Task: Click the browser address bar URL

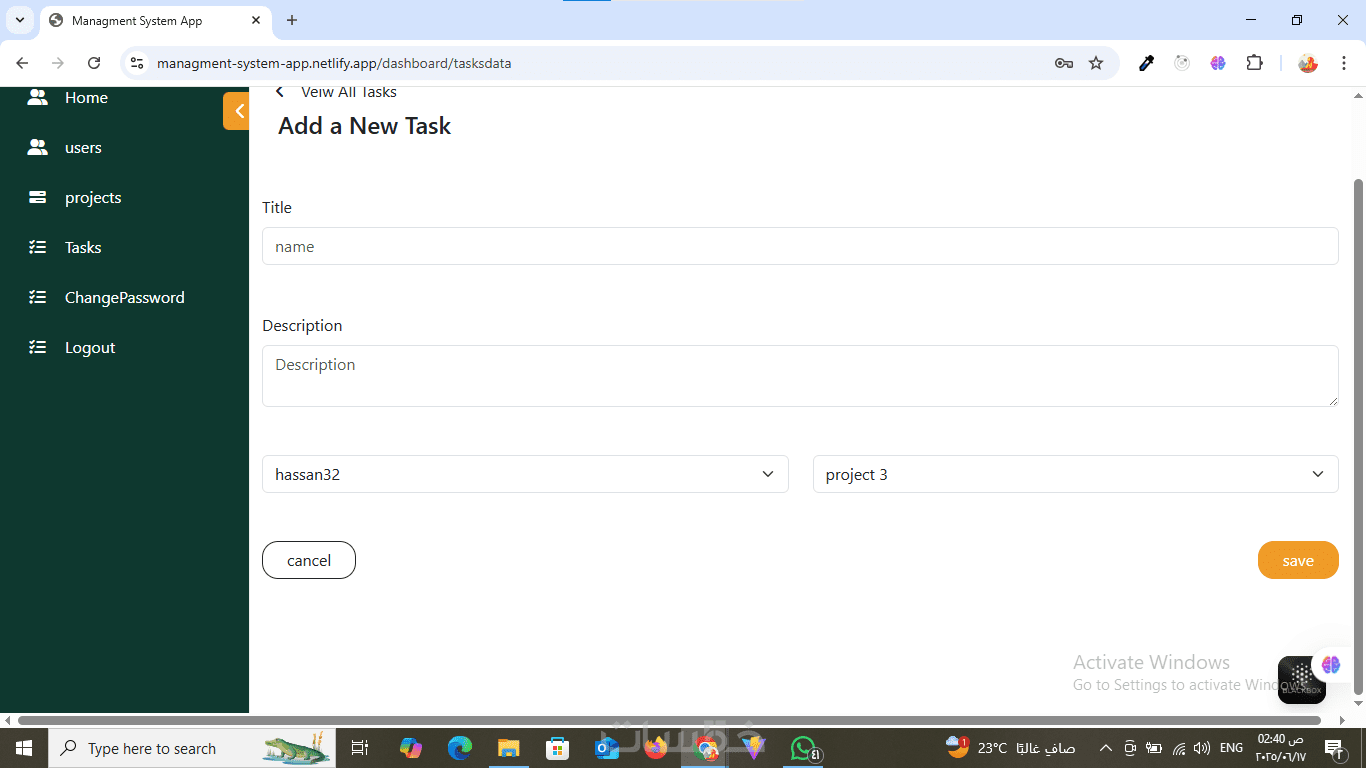Action: (334, 63)
